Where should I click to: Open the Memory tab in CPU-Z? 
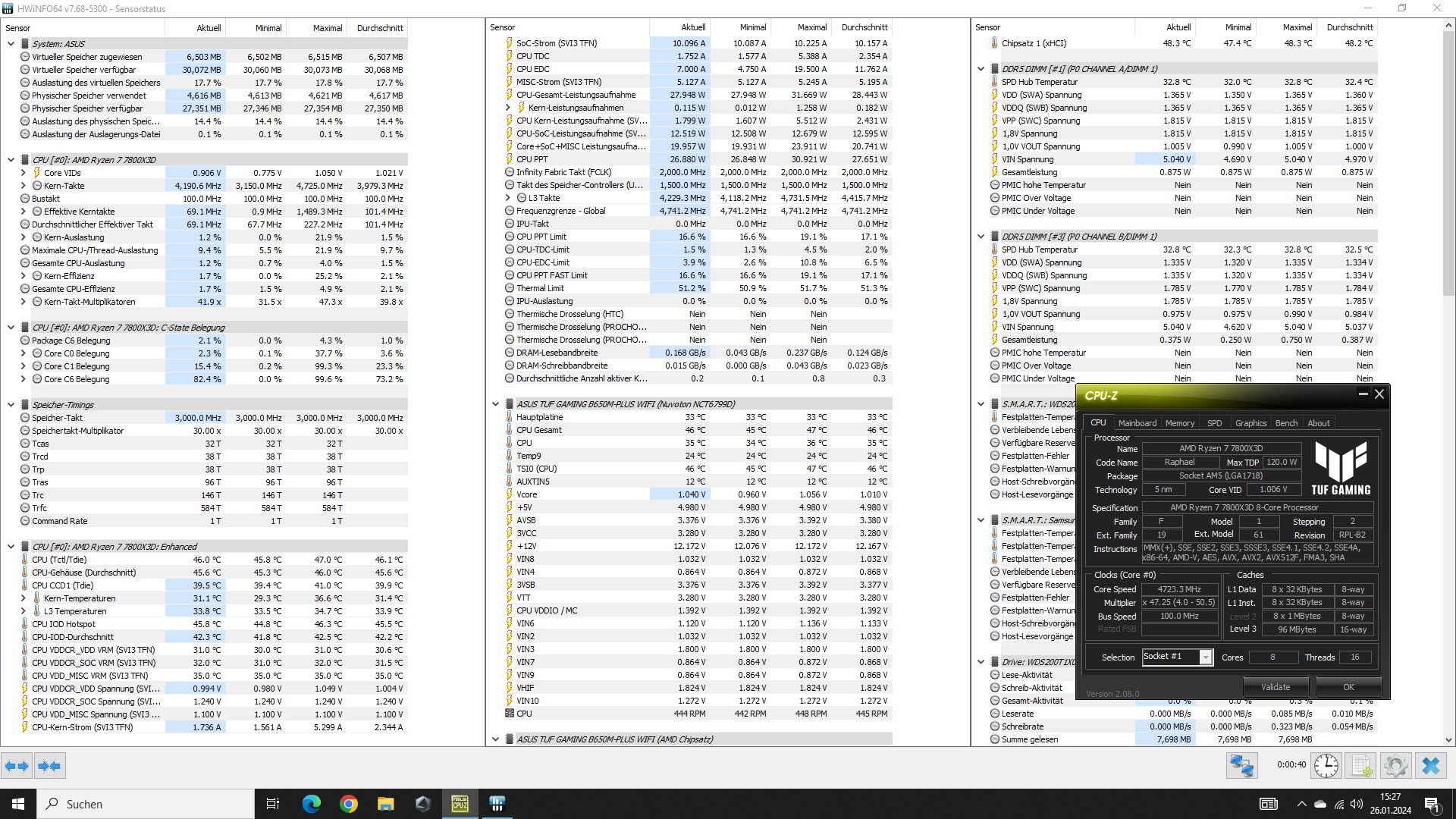point(1179,423)
